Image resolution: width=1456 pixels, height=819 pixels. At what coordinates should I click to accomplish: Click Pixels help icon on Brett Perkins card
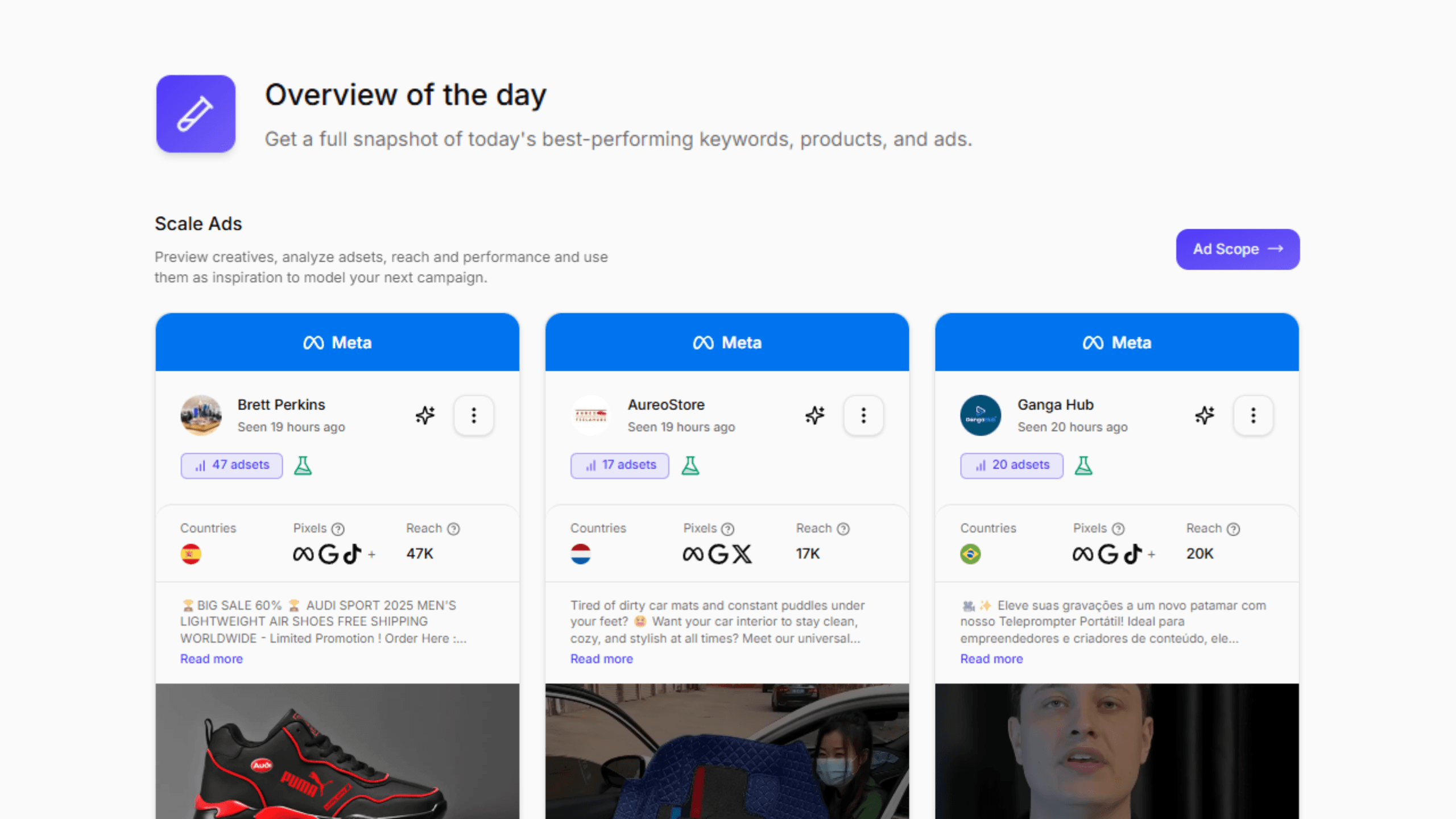338,529
